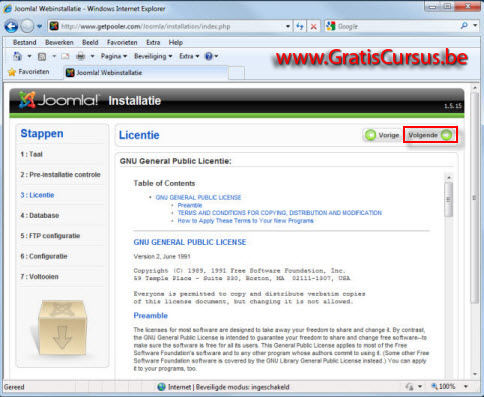Click the Home icon in toolbar
The width and height of the screenshot is (484, 397).
(17, 56)
